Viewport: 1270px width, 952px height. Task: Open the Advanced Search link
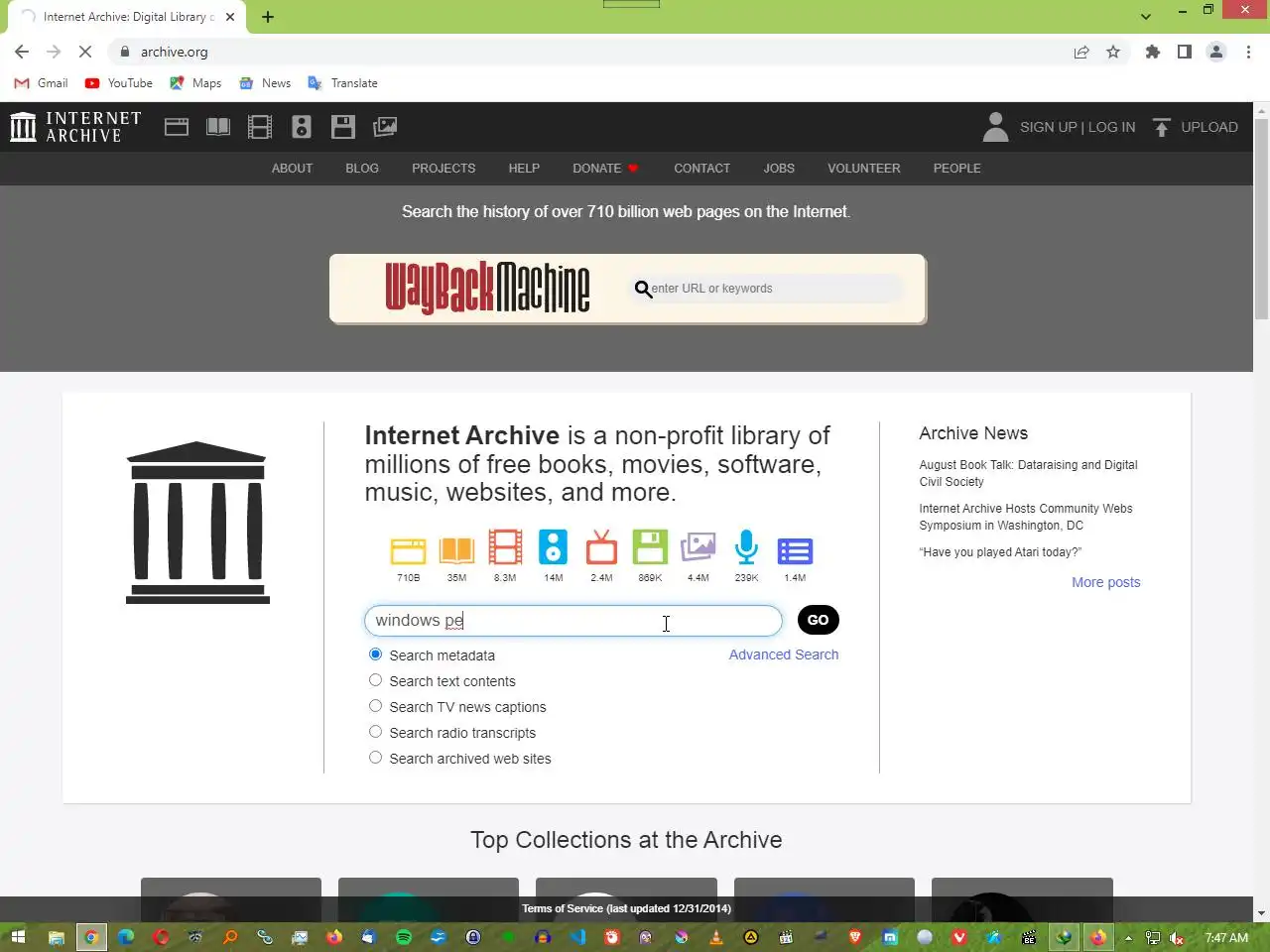coord(784,654)
